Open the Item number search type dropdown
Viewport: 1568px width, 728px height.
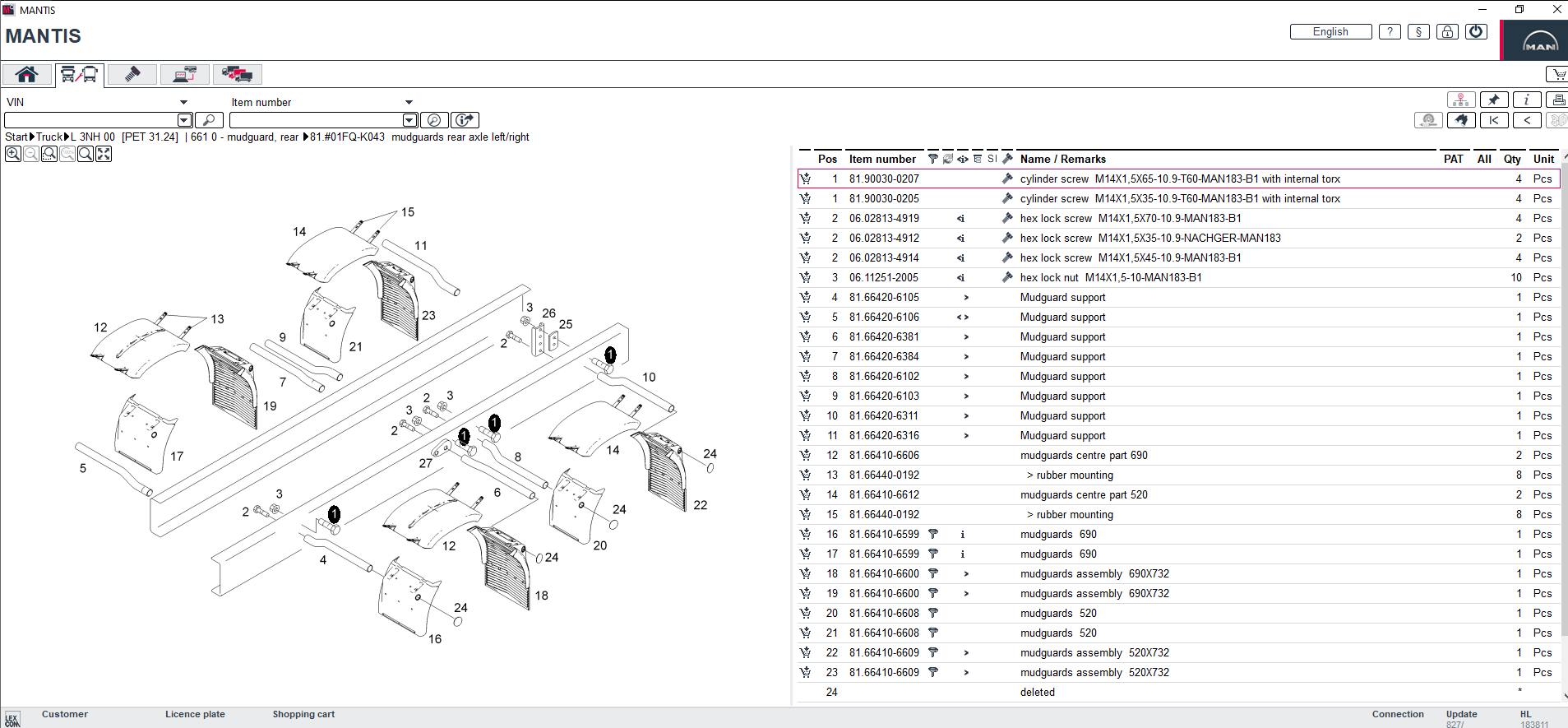click(x=409, y=103)
